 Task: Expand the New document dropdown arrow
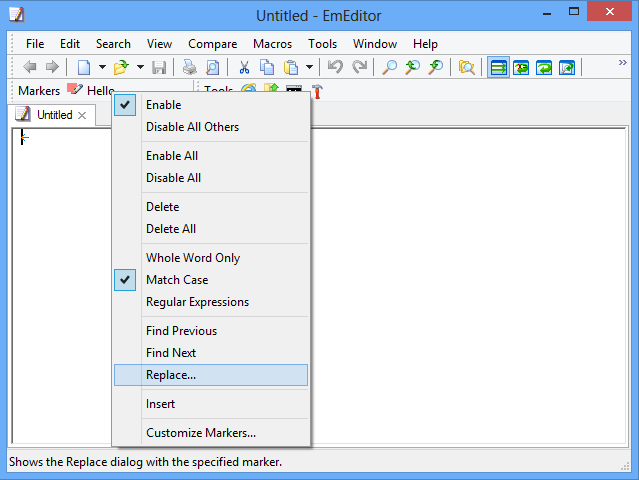coord(102,67)
